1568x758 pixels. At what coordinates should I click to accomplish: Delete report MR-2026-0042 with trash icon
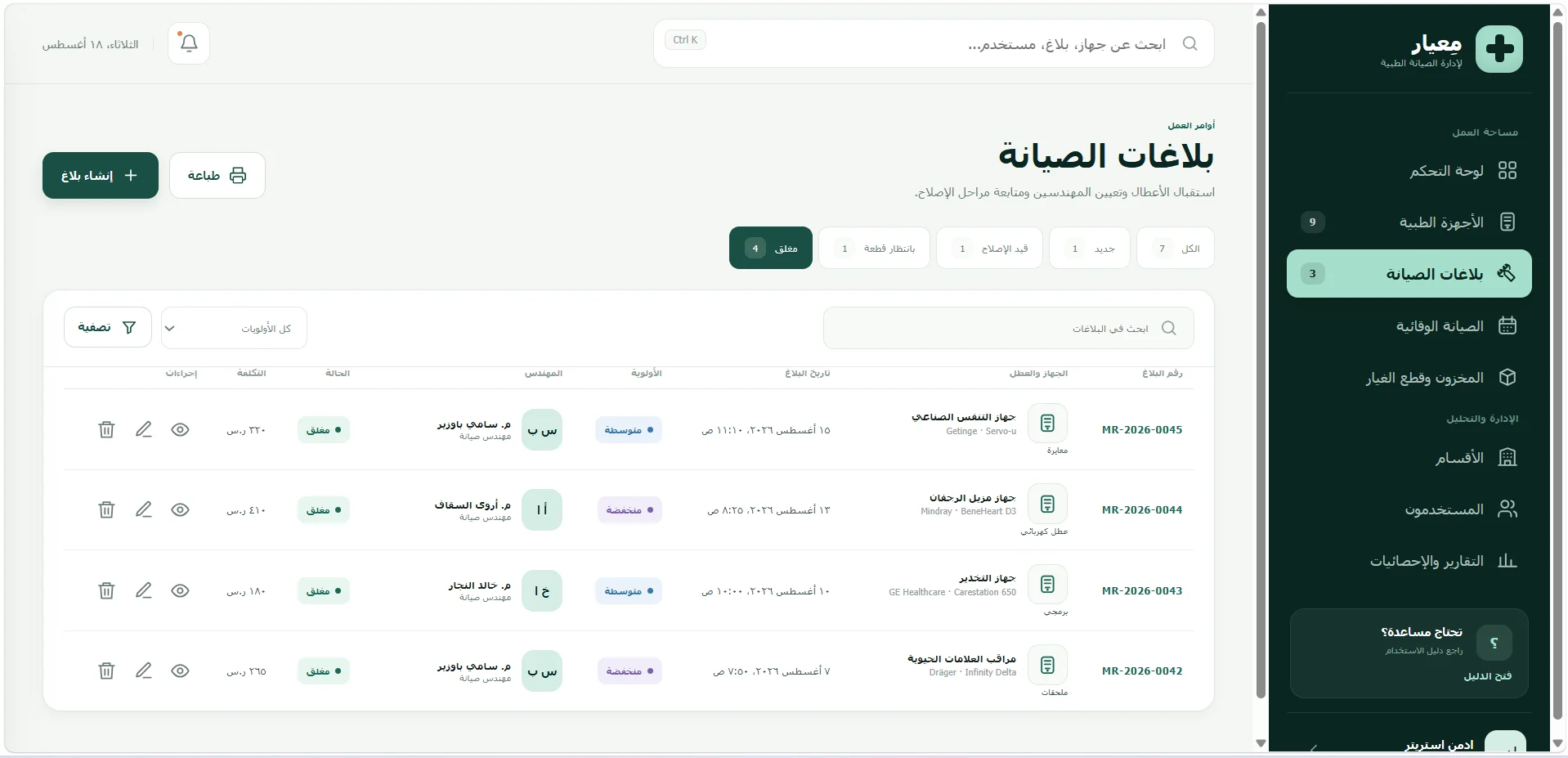click(106, 671)
